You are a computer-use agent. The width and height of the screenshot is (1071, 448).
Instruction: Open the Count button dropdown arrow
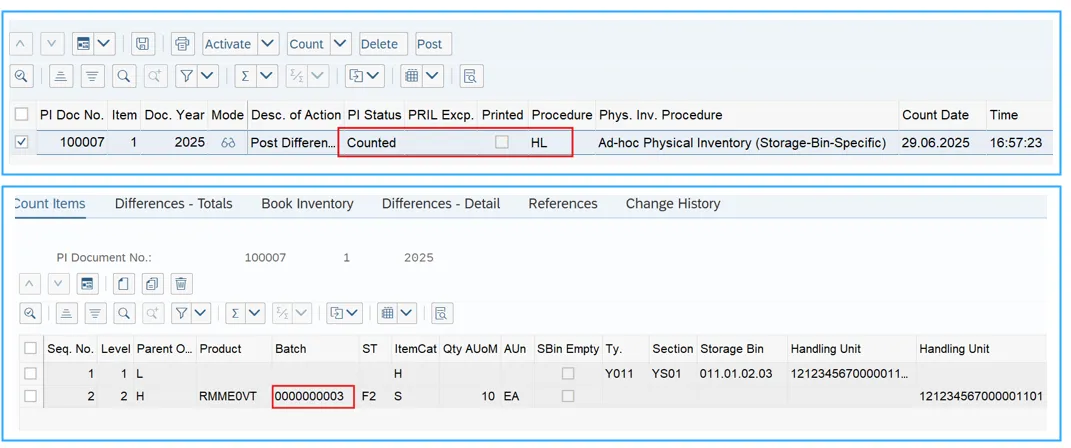click(340, 44)
